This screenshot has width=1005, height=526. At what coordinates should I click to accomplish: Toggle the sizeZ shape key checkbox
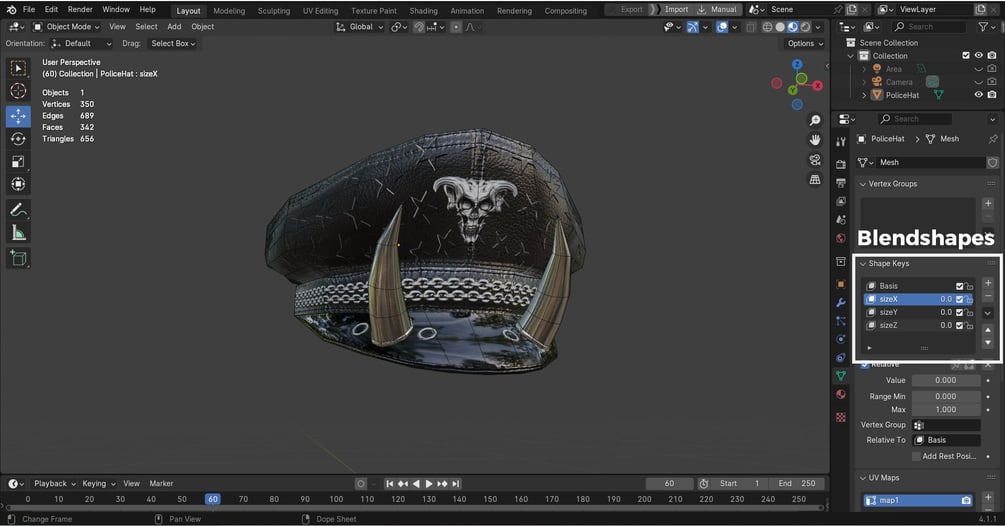coord(959,325)
